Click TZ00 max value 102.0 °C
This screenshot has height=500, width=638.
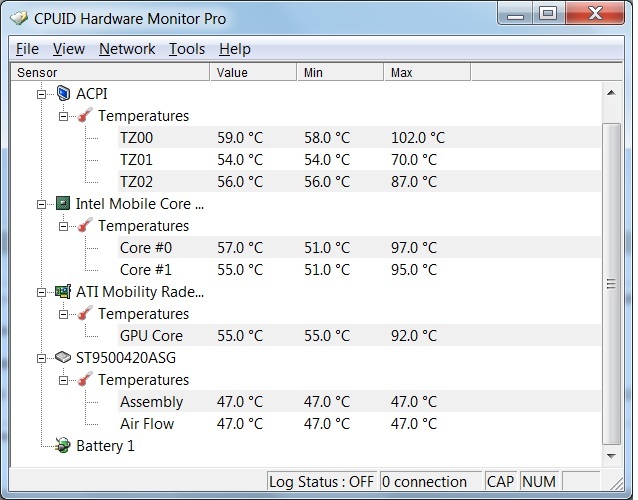[418, 138]
